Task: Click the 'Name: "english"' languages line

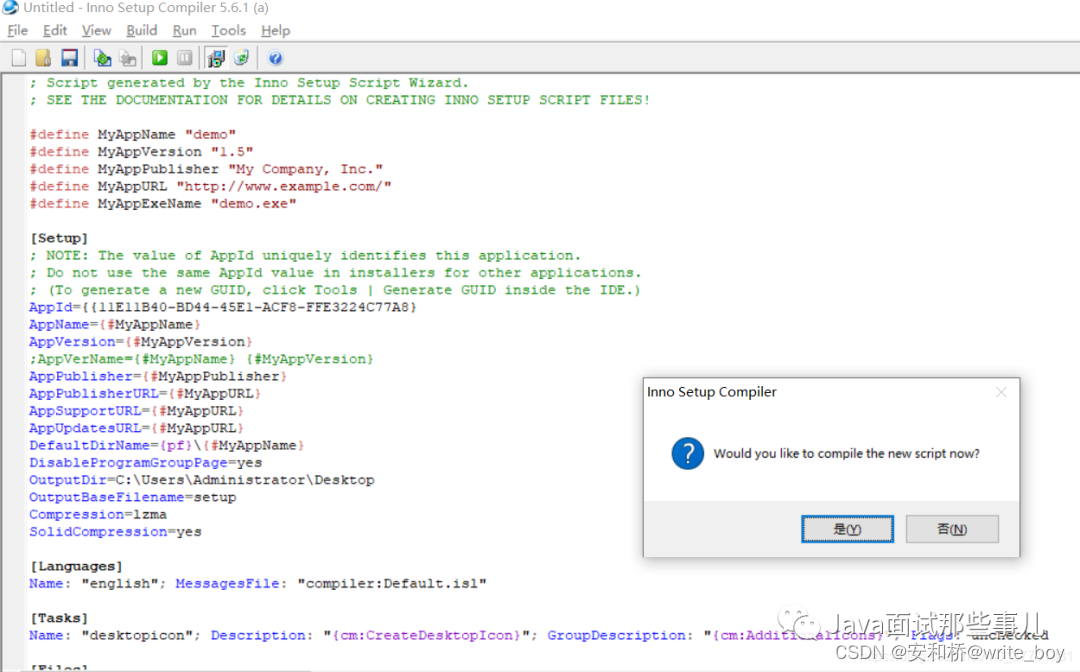Action: (258, 583)
